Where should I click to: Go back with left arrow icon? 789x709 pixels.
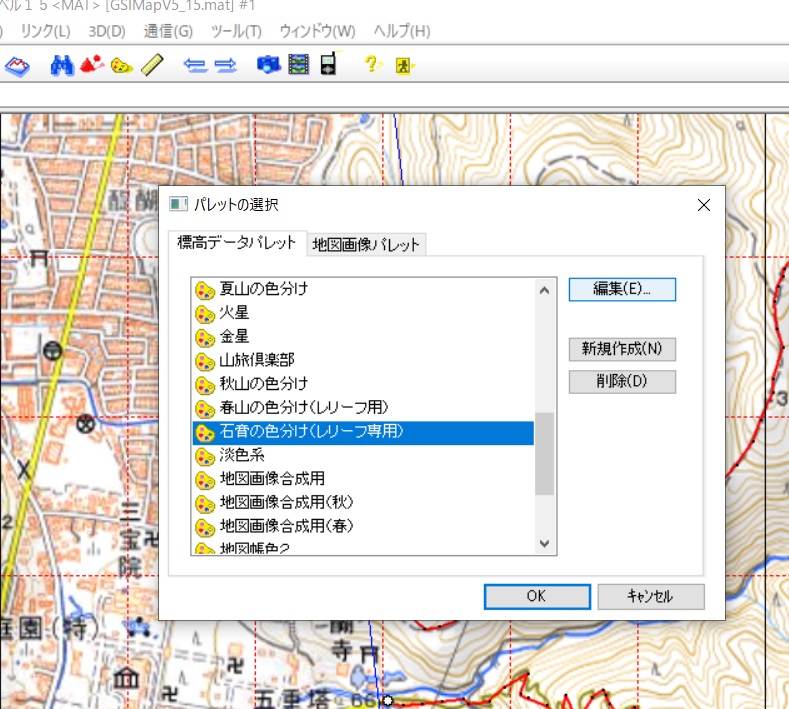[x=195, y=65]
